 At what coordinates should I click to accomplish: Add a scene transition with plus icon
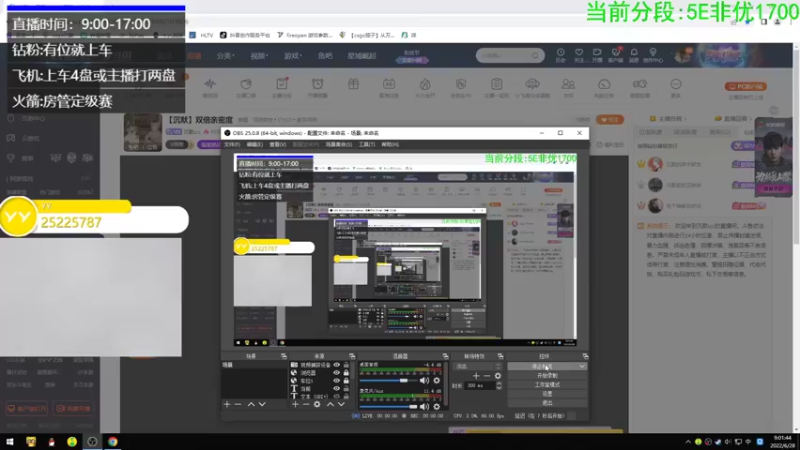[x=476, y=376]
